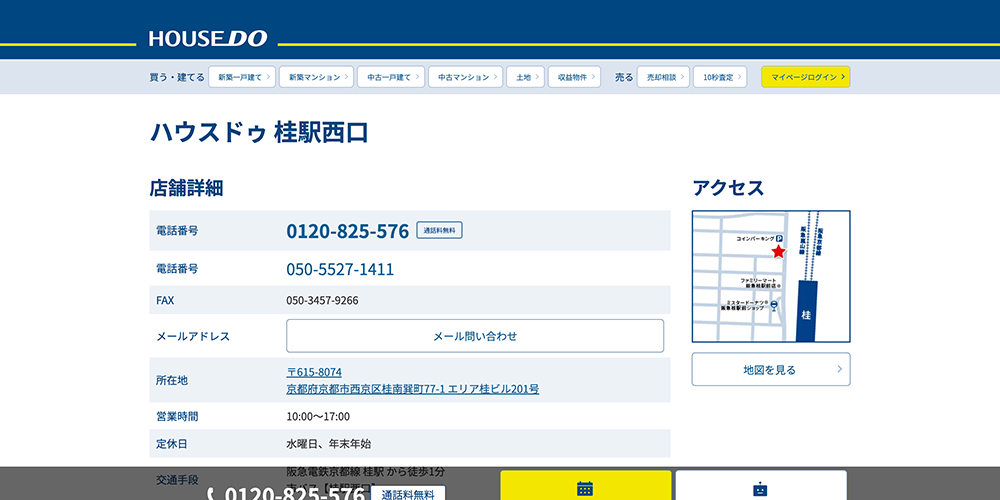Screen dimensions: 1000x500
Task: Click the FAX row label
Action: tap(165, 300)
